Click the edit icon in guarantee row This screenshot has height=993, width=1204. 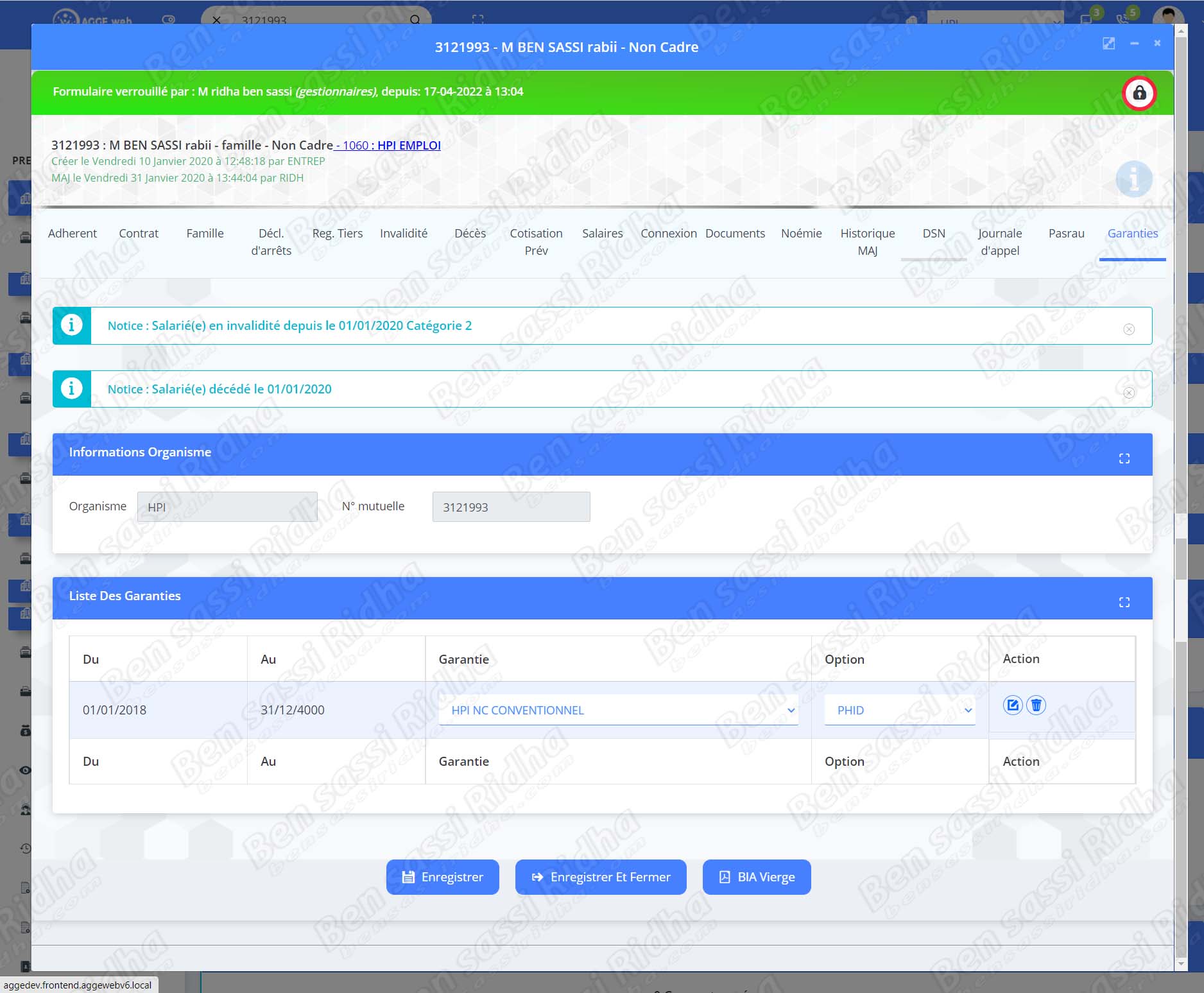click(1012, 705)
